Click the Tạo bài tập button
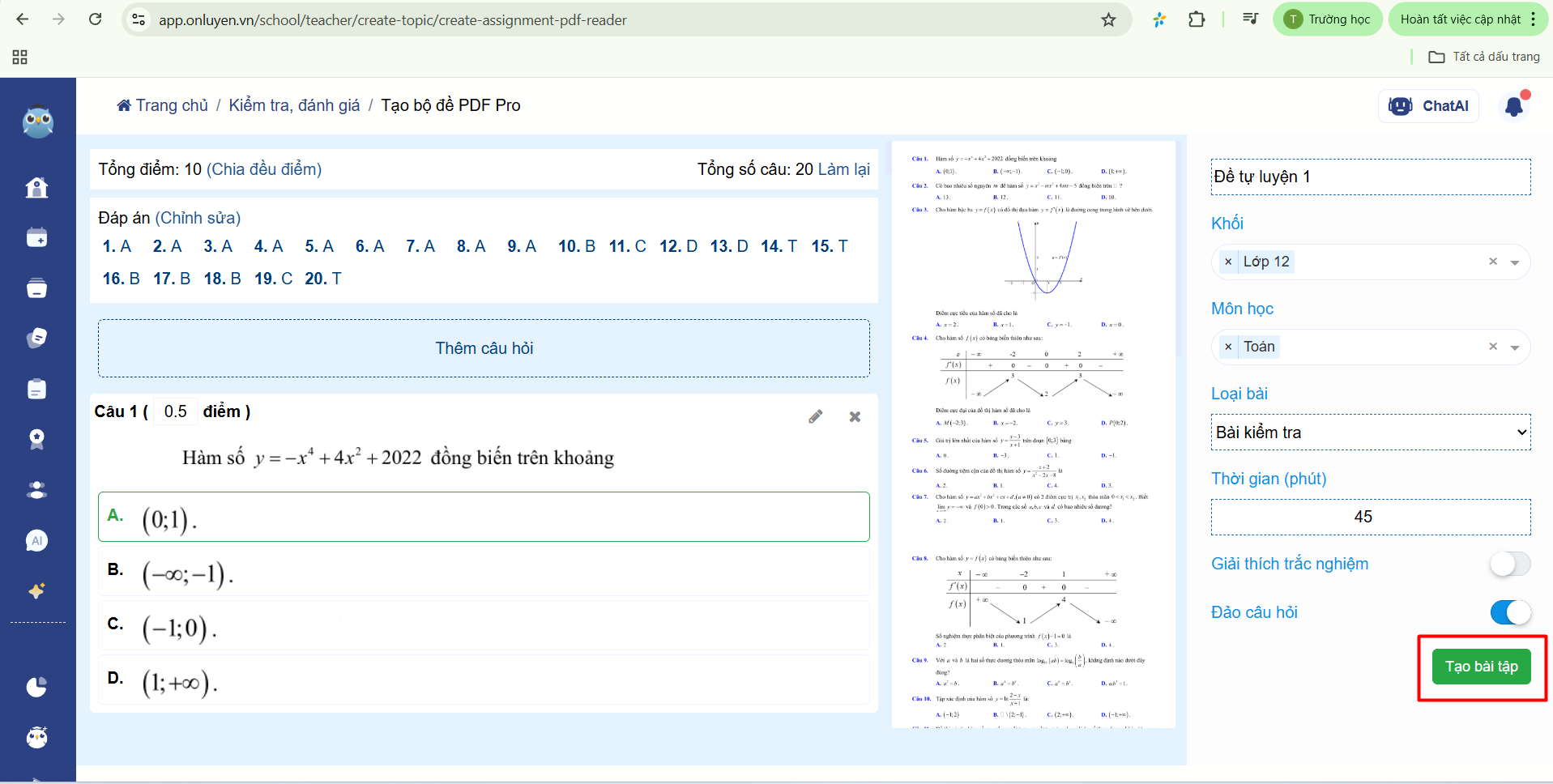 point(1481,667)
